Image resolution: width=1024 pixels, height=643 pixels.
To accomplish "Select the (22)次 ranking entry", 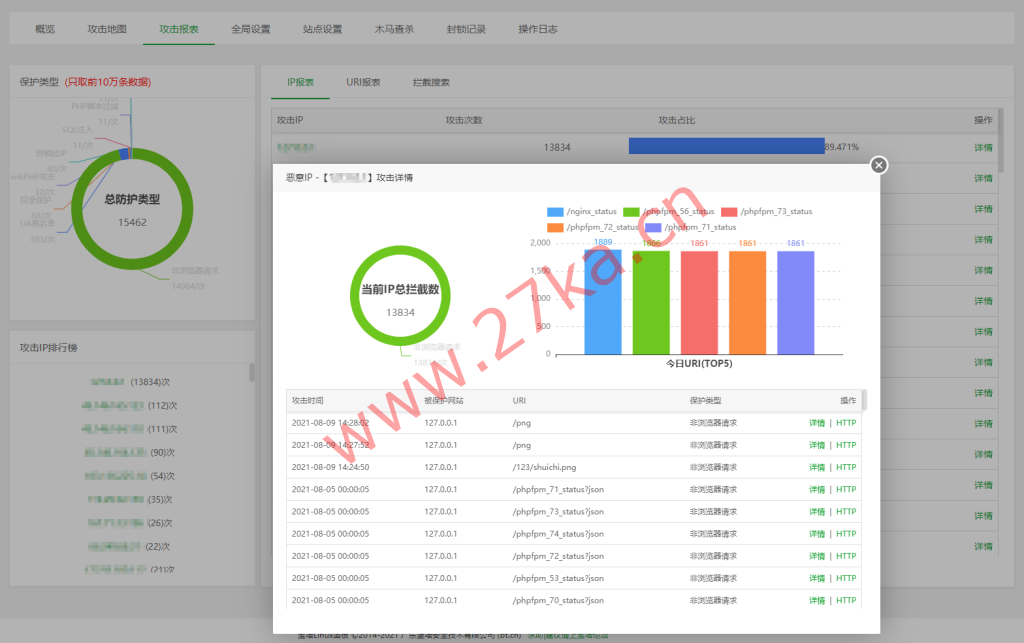I will pyautogui.click(x=130, y=546).
